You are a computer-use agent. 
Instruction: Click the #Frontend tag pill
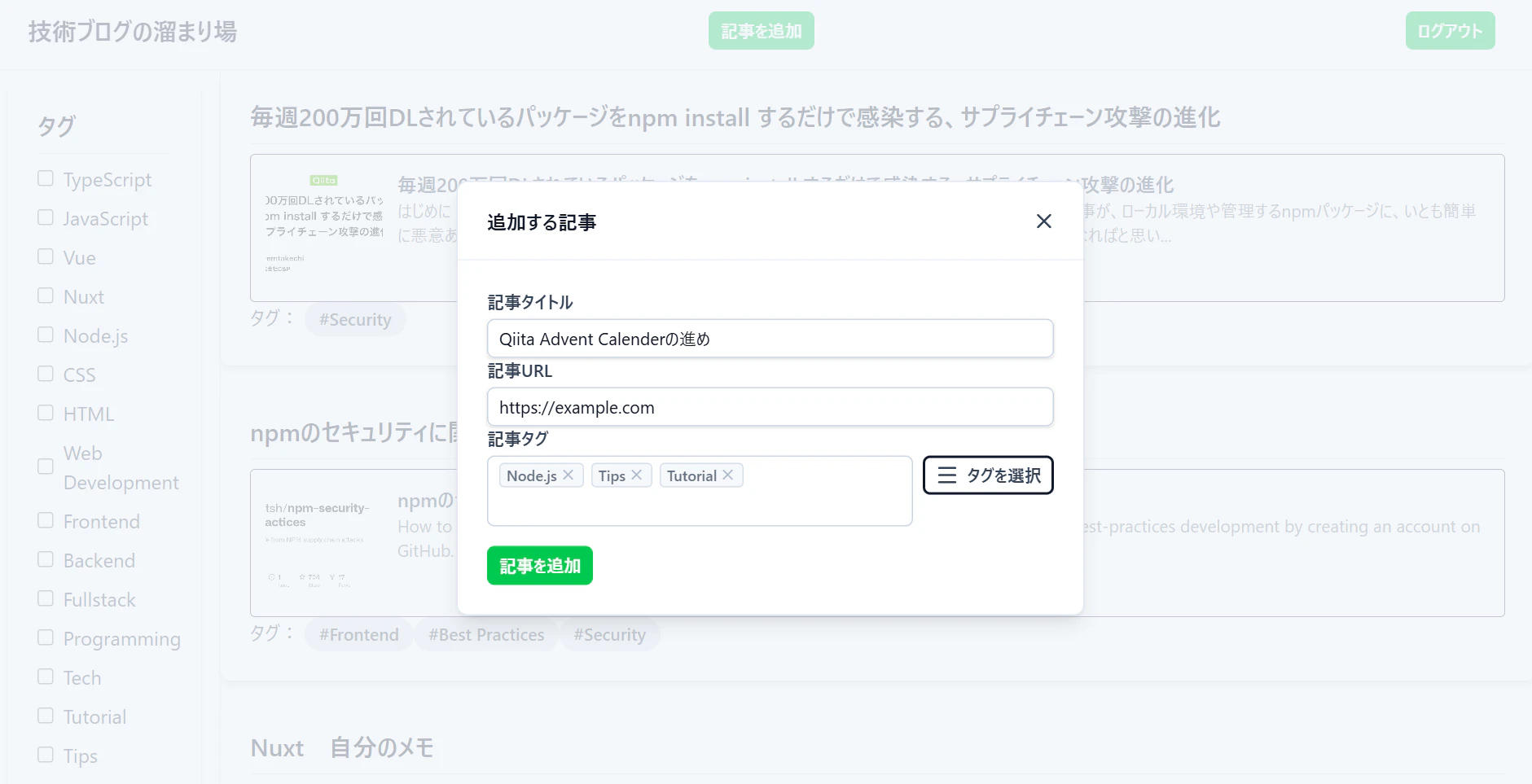[358, 634]
